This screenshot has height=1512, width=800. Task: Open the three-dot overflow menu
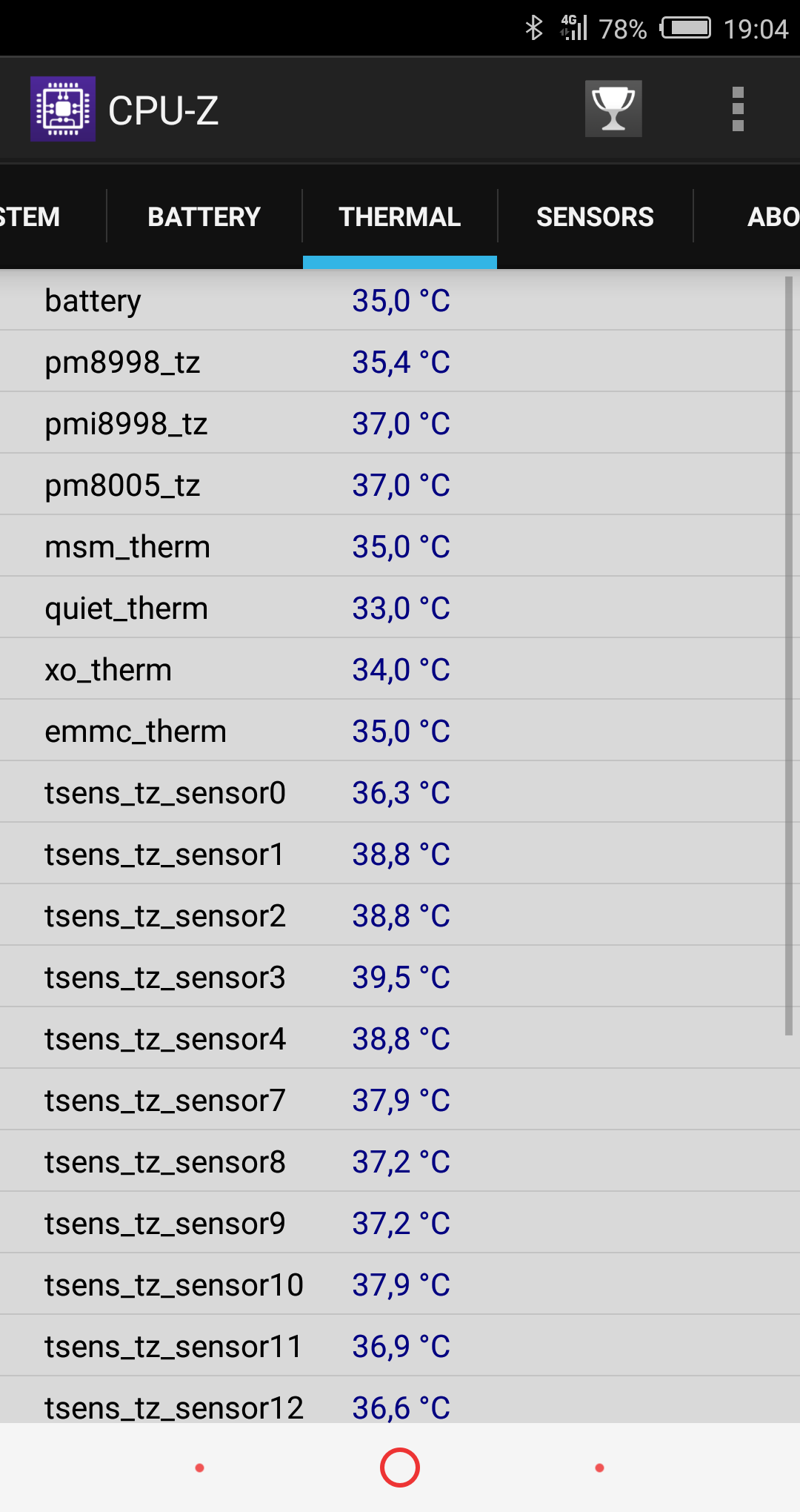(738, 109)
